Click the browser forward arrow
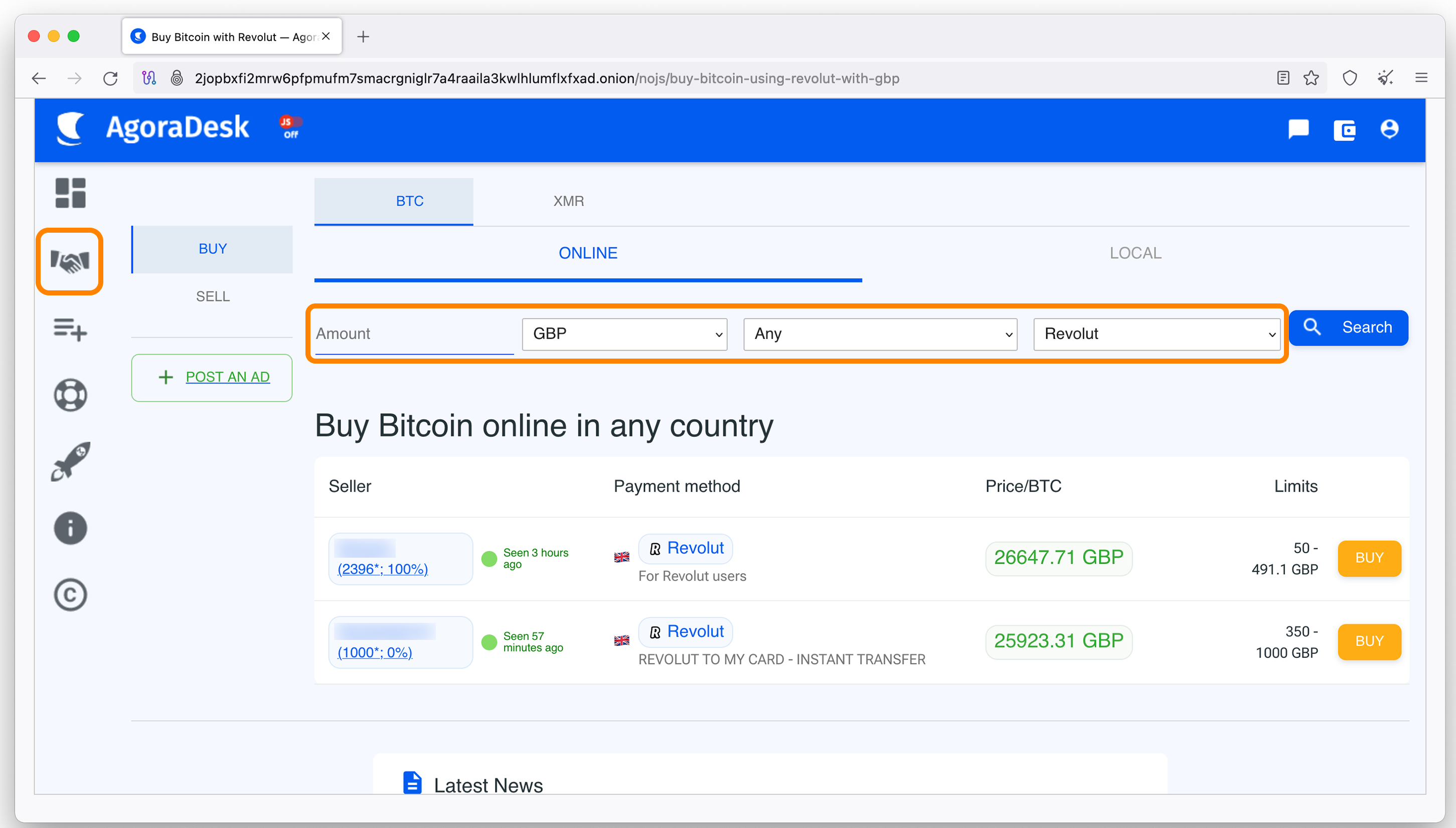The width and height of the screenshot is (1456, 828). [74, 78]
